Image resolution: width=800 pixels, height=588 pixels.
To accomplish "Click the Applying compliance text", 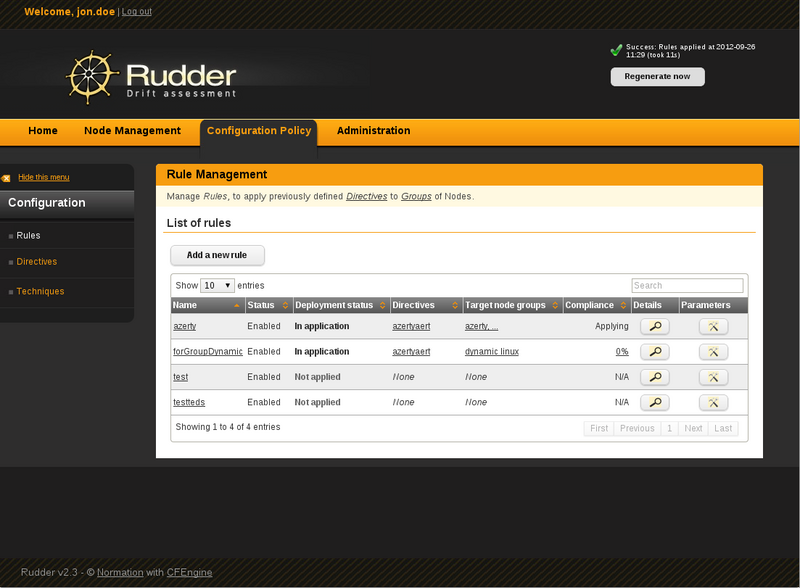I will [x=612, y=326].
